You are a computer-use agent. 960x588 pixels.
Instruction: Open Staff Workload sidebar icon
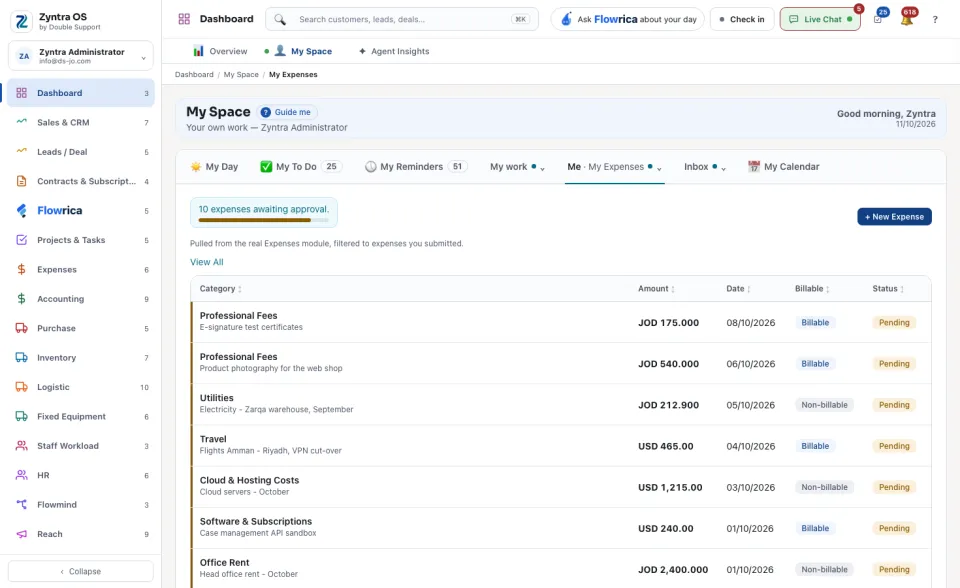click(21, 446)
